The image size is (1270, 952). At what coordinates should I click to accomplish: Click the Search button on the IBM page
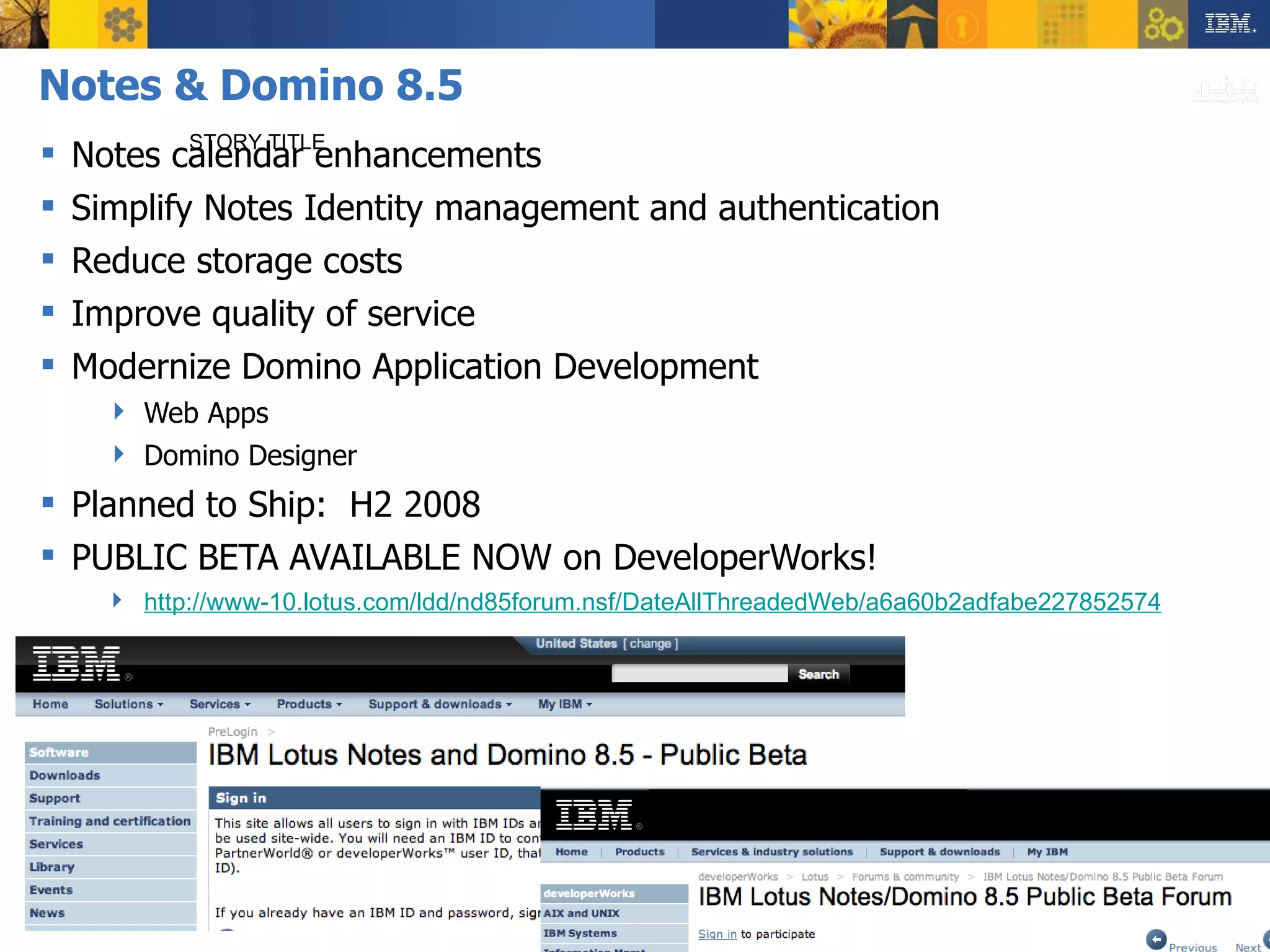click(x=819, y=674)
